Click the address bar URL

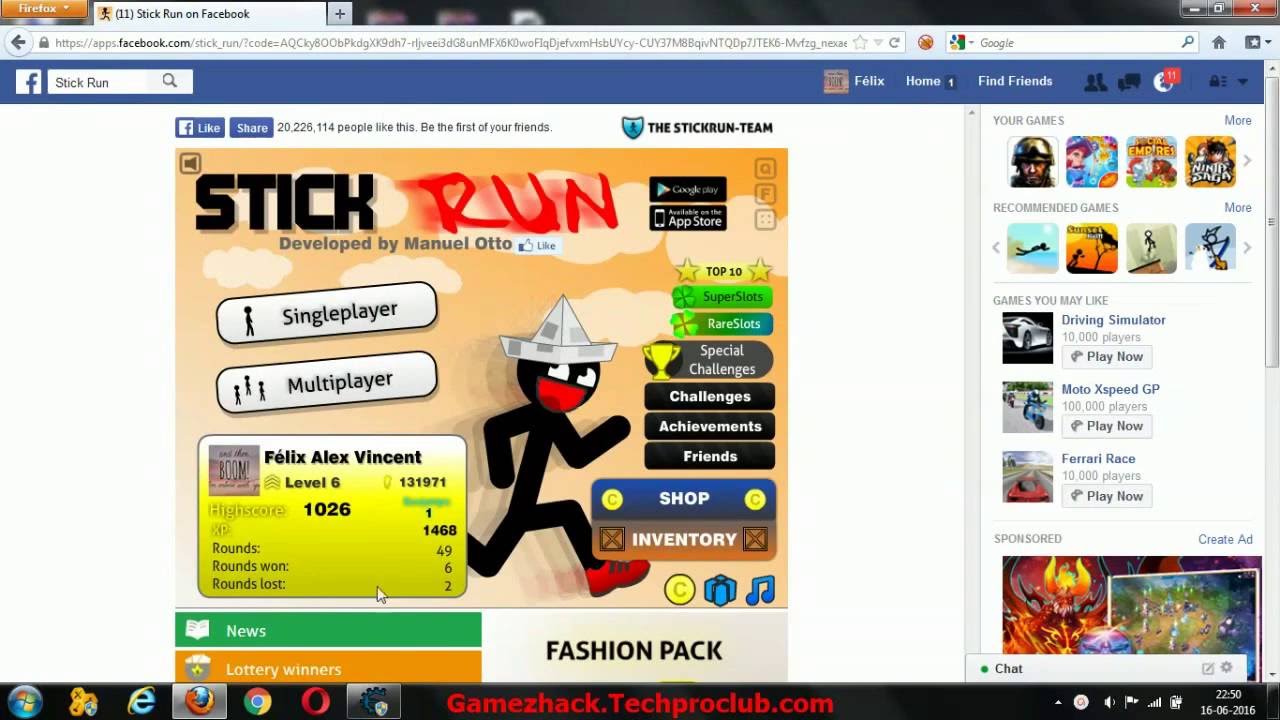click(450, 43)
